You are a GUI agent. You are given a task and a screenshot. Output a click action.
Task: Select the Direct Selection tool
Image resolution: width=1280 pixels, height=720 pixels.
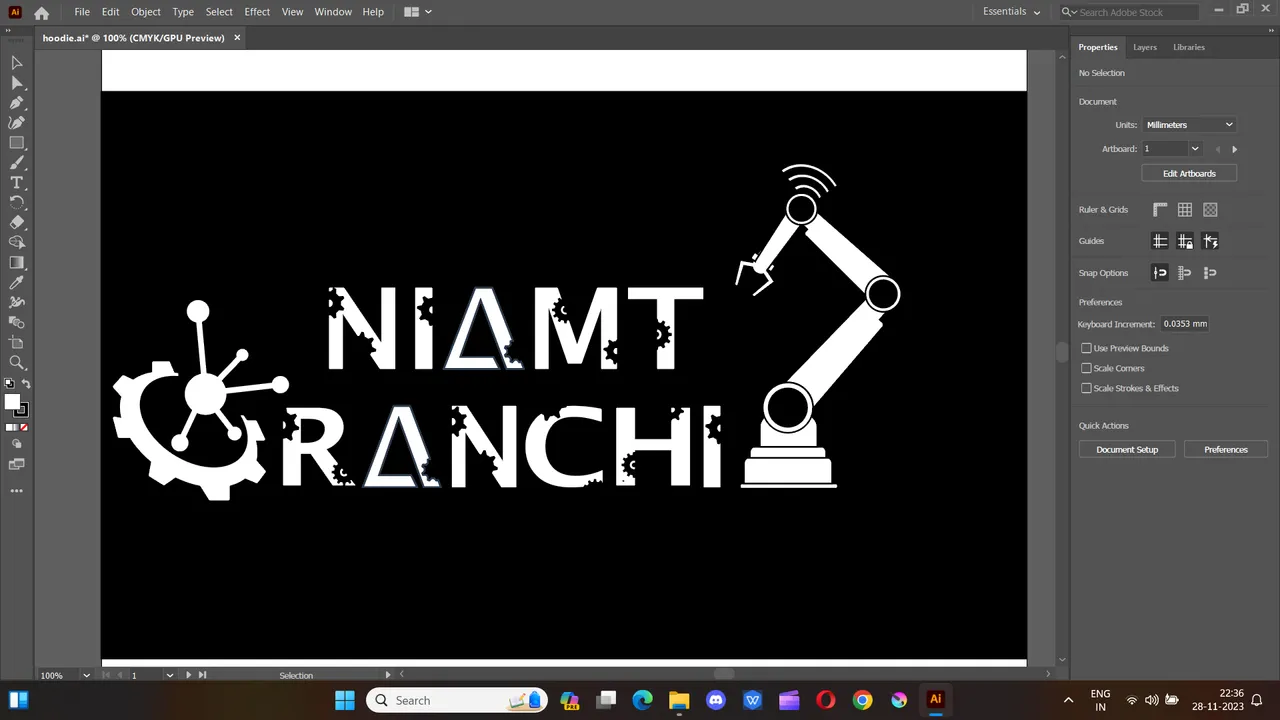pyautogui.click(x=17, y=82)
